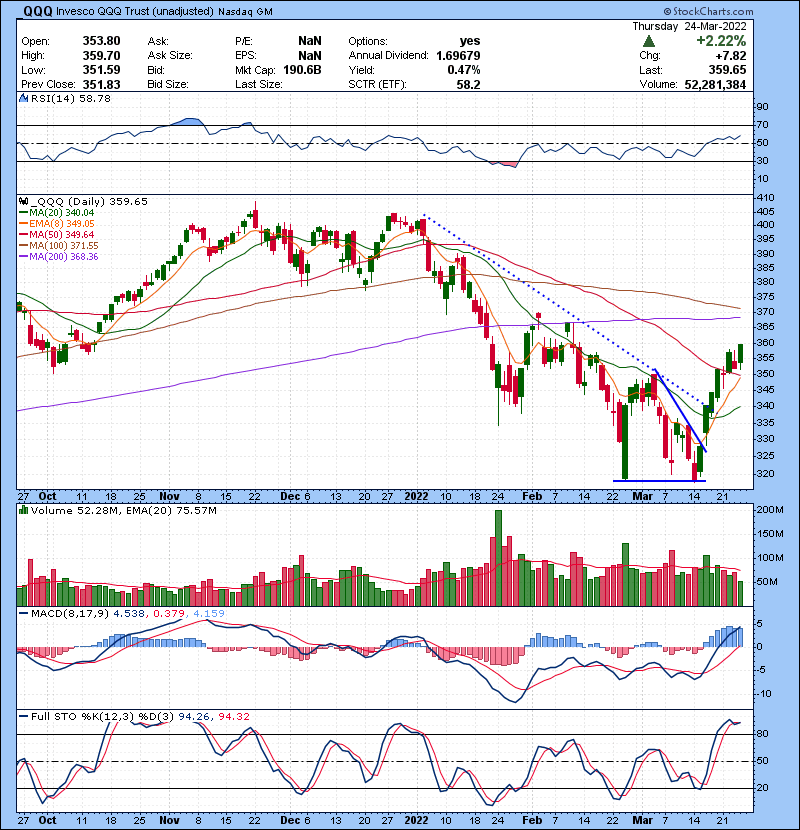The image size is (800, 830).
Task: Select the EMA(8) 349.05 legend entry
Action: point(61,224)
